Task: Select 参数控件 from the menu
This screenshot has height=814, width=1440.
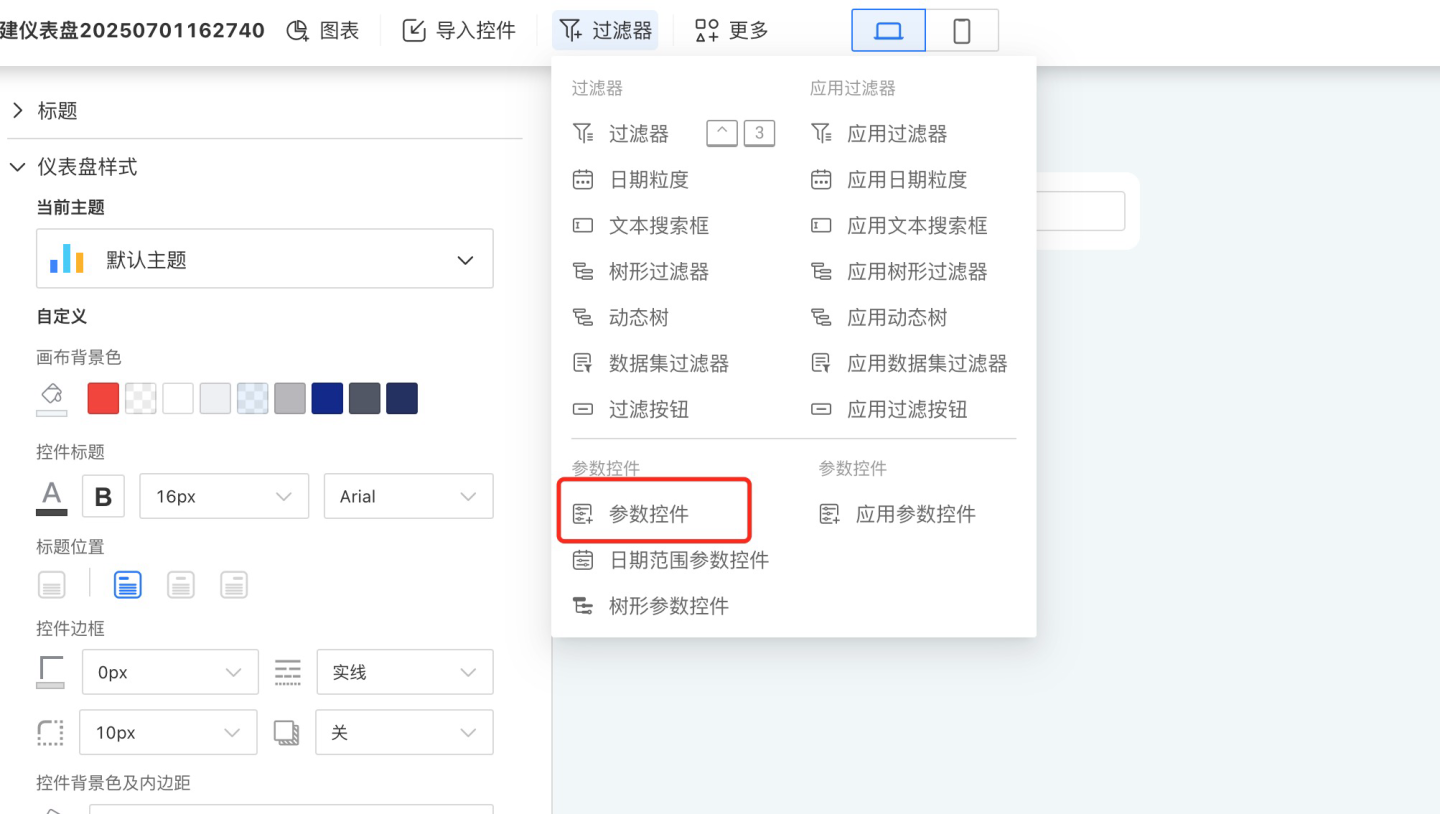Action: click(649, 514)
